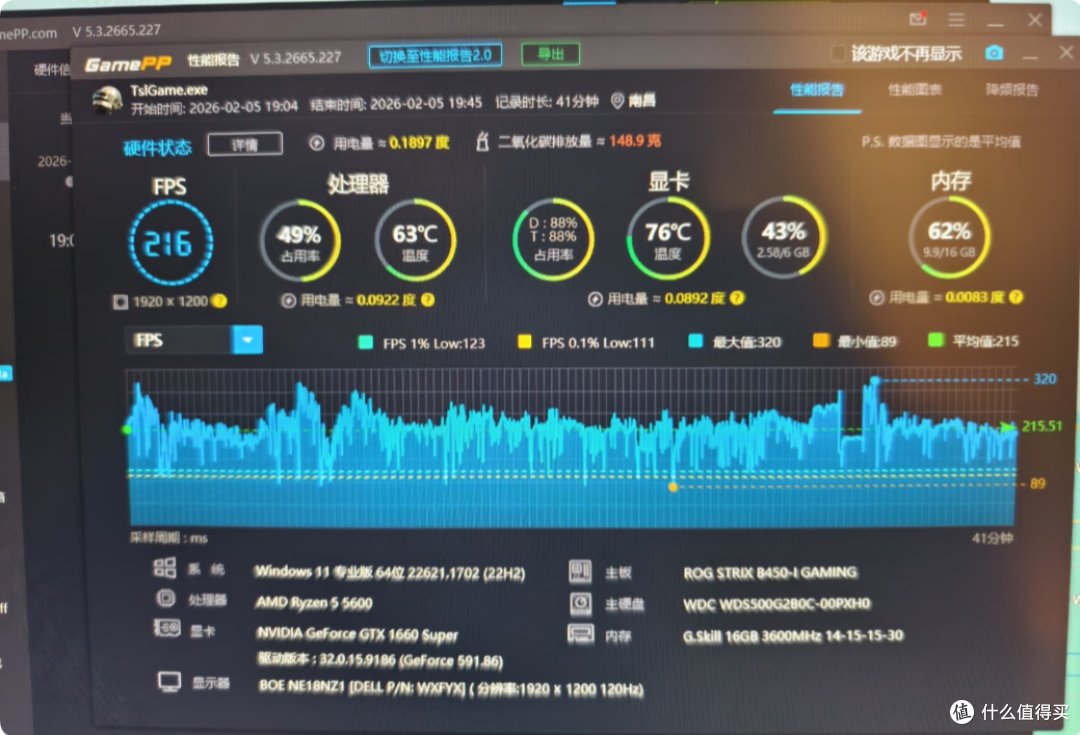The image size is (1080, 735).
Task: Click the 148.9 克 carbon emission value
Action: pyautogui.click(x=634, y=141)
